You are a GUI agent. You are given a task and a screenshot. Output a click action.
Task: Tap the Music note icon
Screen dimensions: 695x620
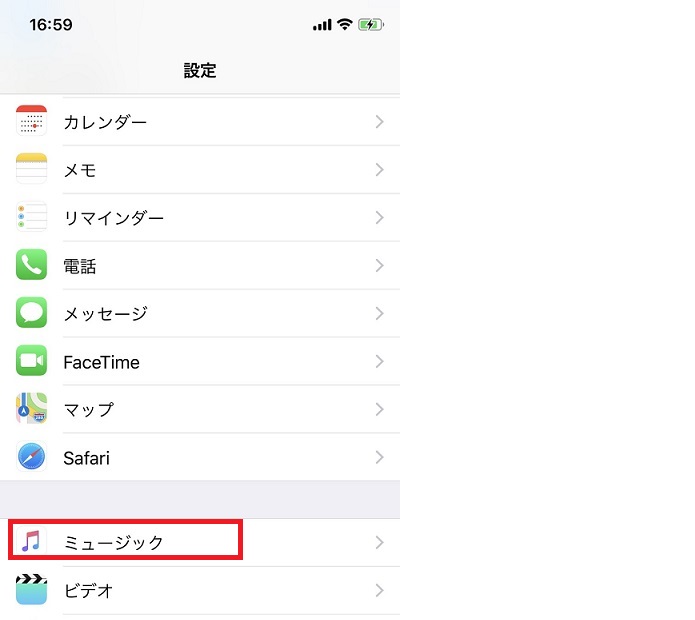(31, 542)
